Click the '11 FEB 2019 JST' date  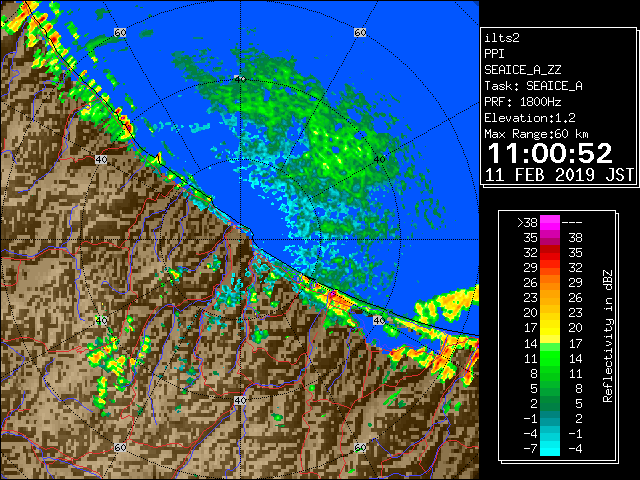(x=559, y=175)
